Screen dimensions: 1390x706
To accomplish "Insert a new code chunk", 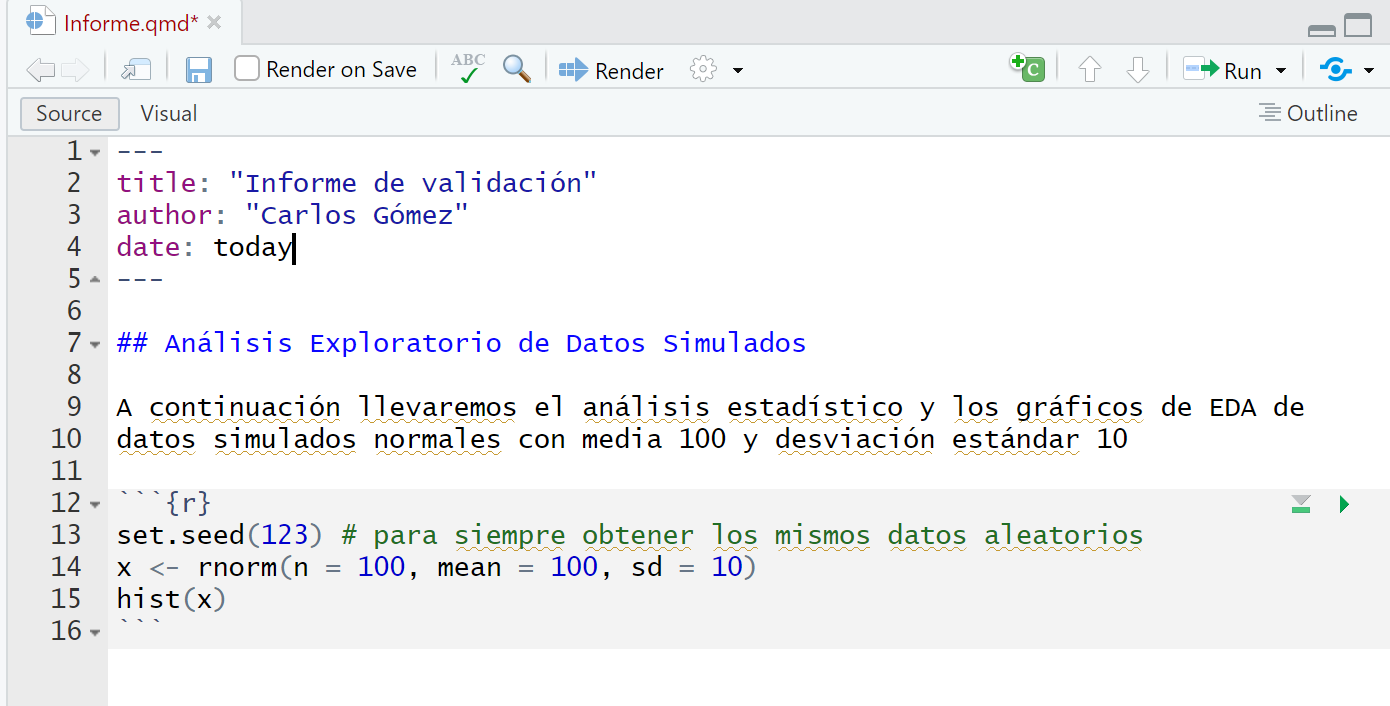I will tap(1027, 68).
